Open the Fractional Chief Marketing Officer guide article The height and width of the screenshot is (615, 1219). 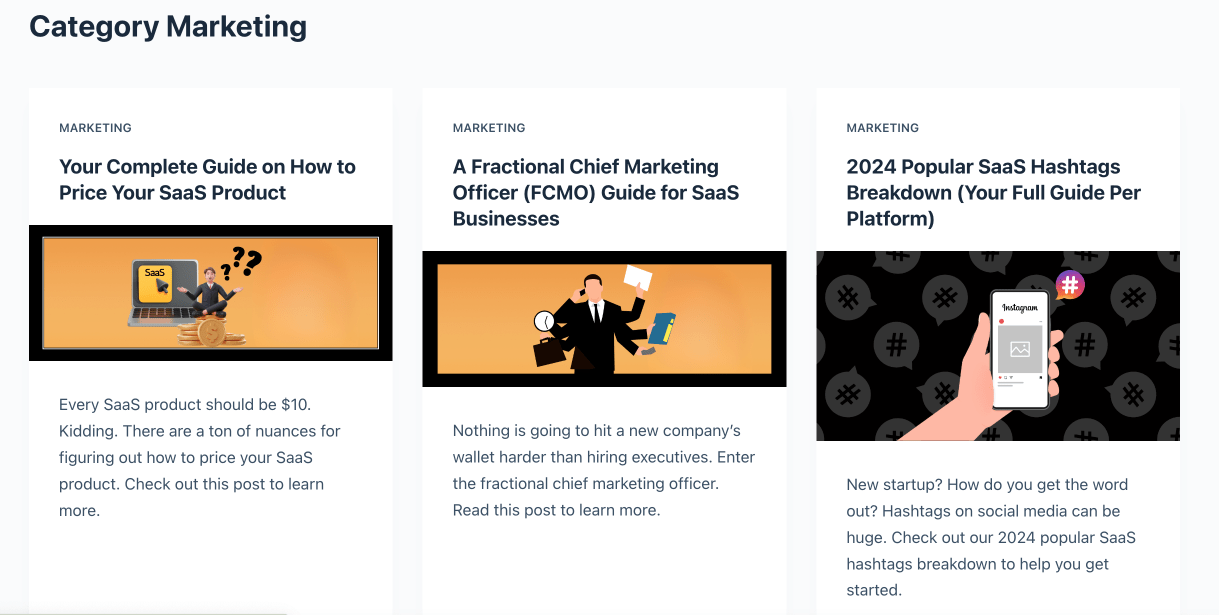pyautogui.click(x=596, y=193)
